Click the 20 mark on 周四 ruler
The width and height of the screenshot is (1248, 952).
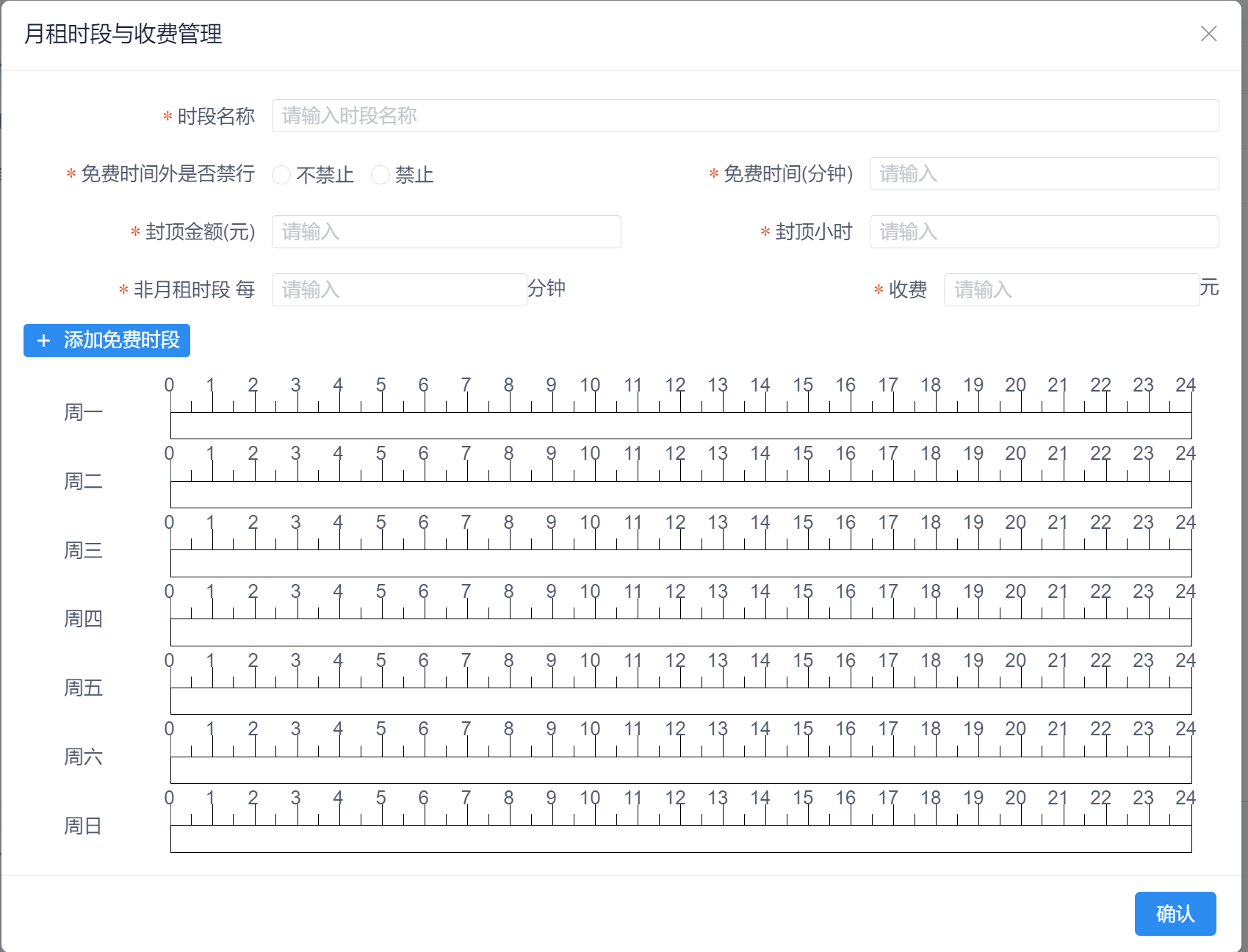[1016, 591]
